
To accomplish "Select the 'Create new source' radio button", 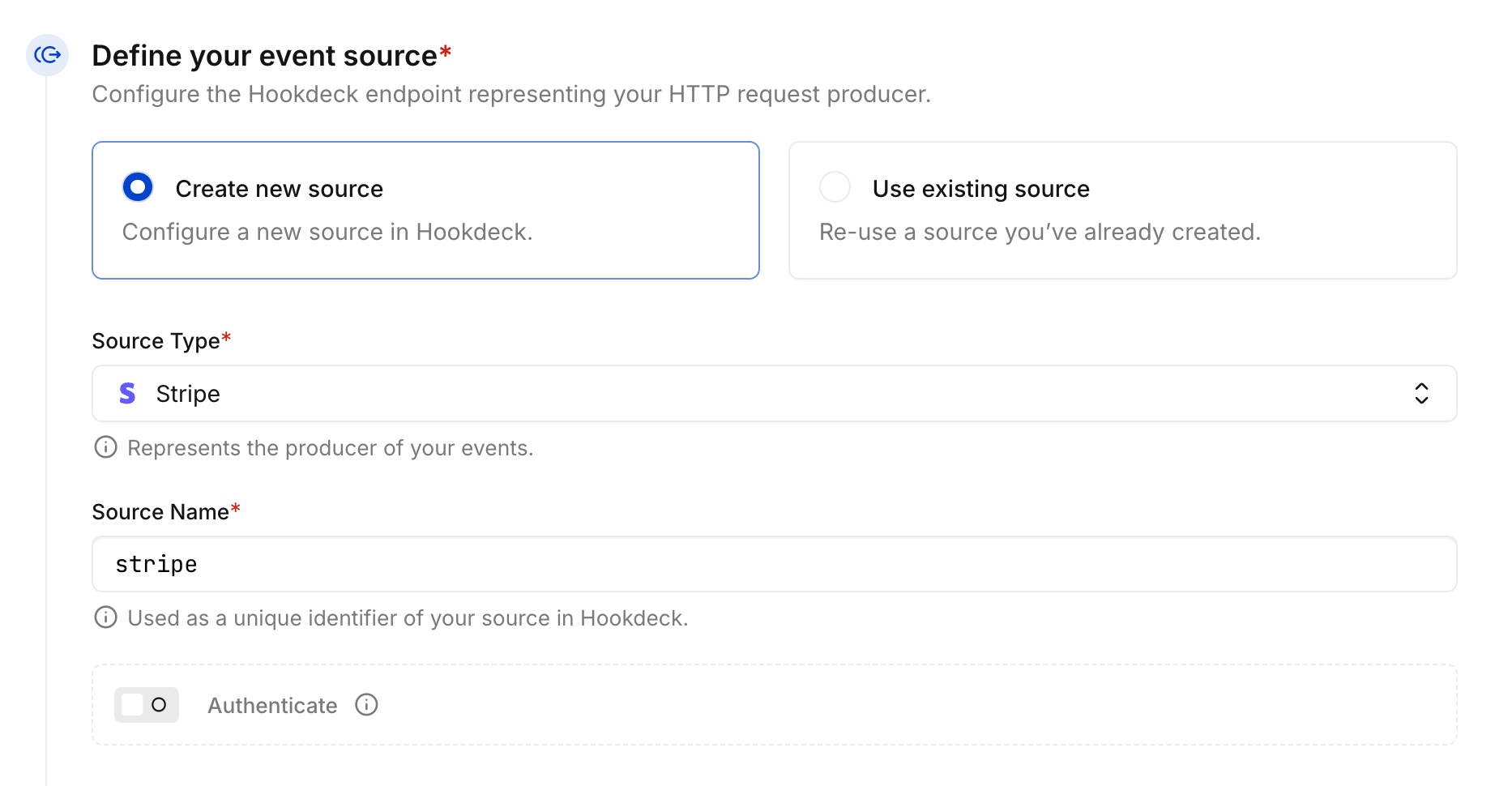I will click(138, 187).
